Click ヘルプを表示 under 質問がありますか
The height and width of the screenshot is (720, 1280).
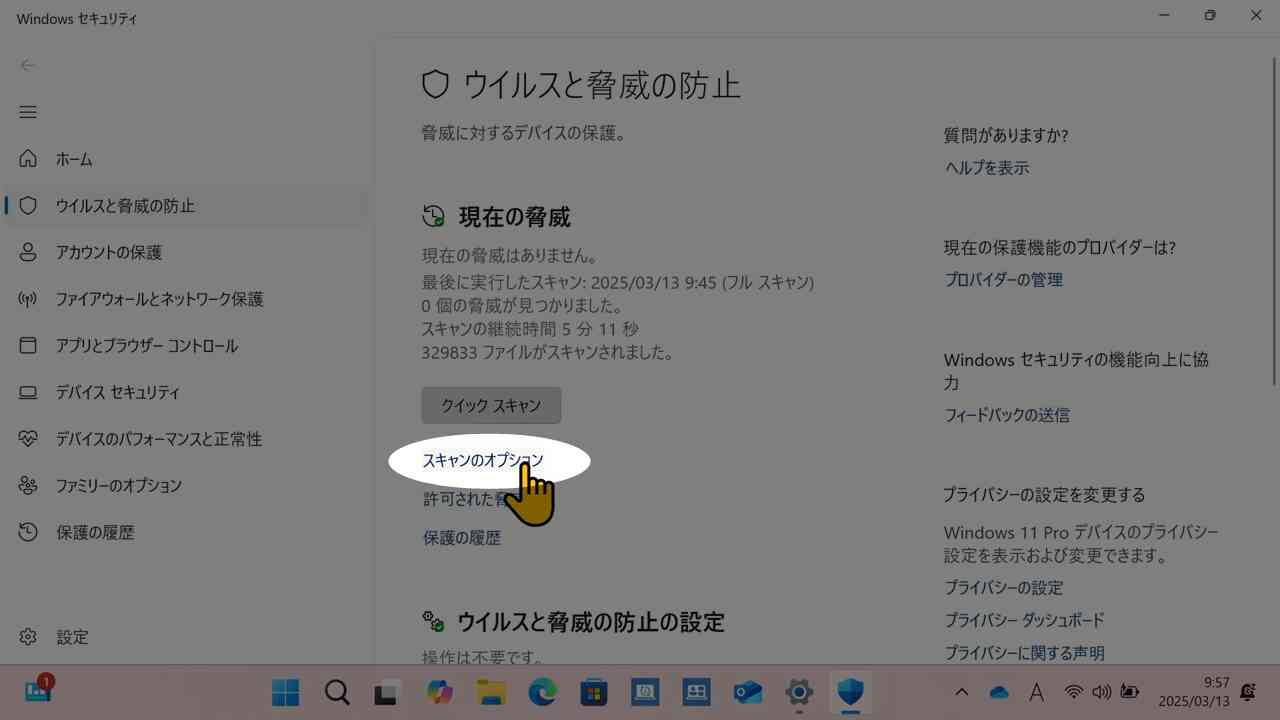coord(985,167)
